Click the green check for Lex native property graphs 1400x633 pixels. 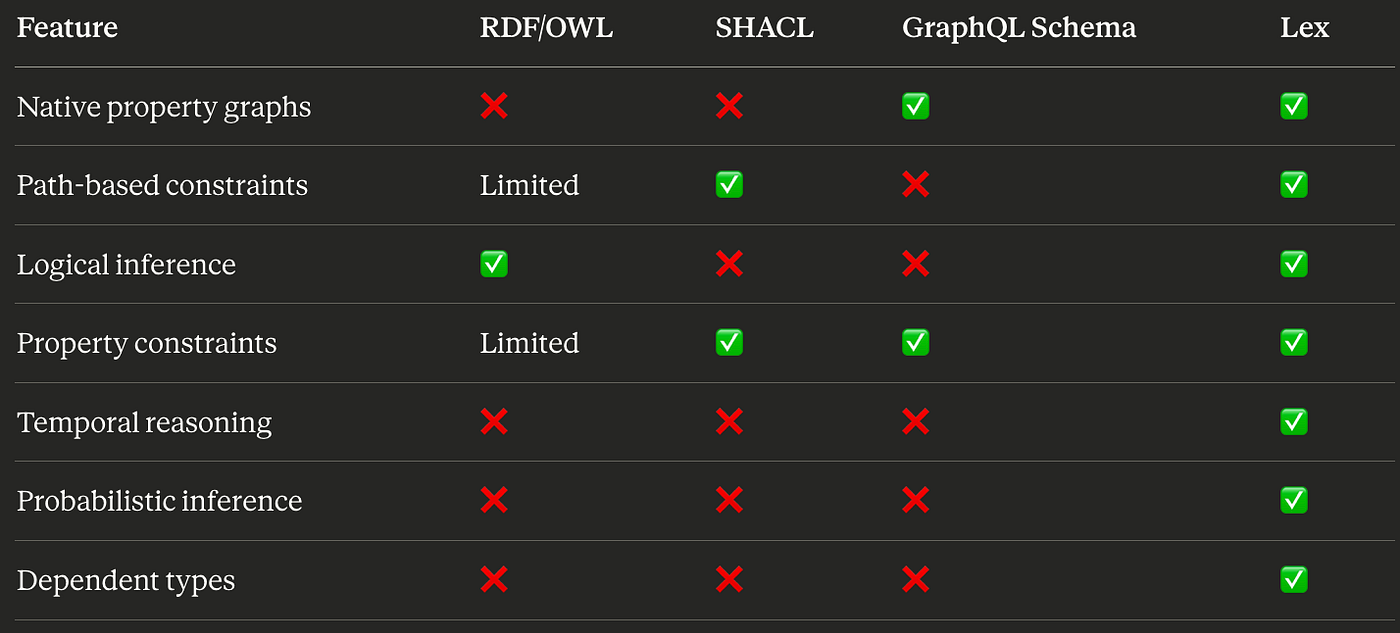[x=1293, y=106]
